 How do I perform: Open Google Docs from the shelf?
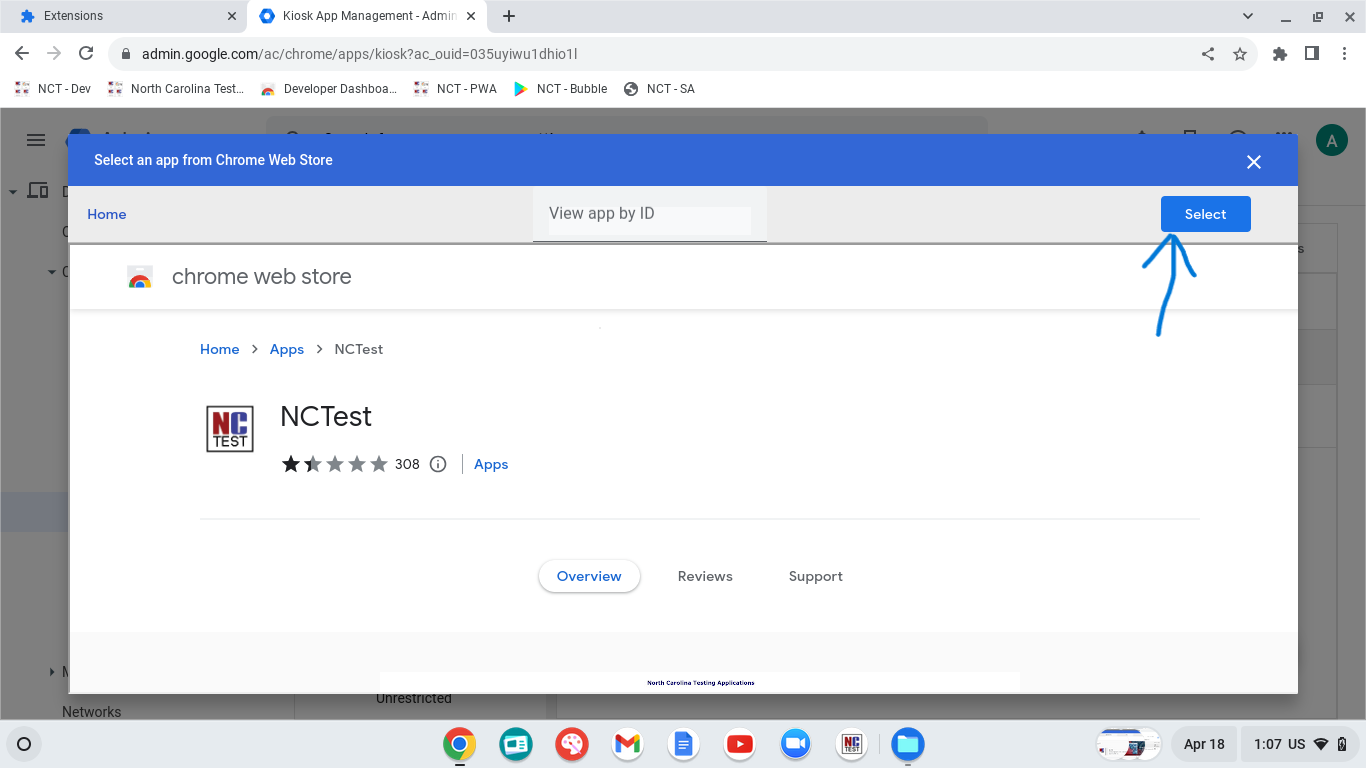click(684, 744)
